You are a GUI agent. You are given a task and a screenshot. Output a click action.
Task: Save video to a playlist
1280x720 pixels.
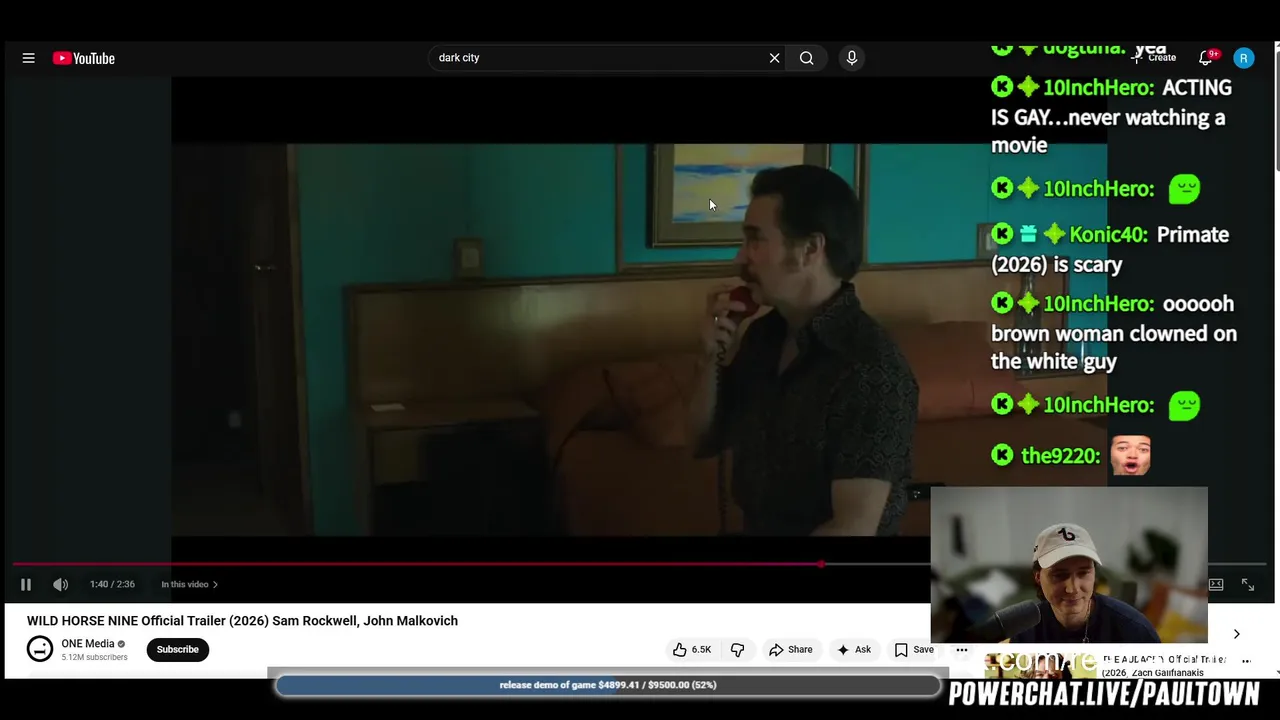point(914,649)
